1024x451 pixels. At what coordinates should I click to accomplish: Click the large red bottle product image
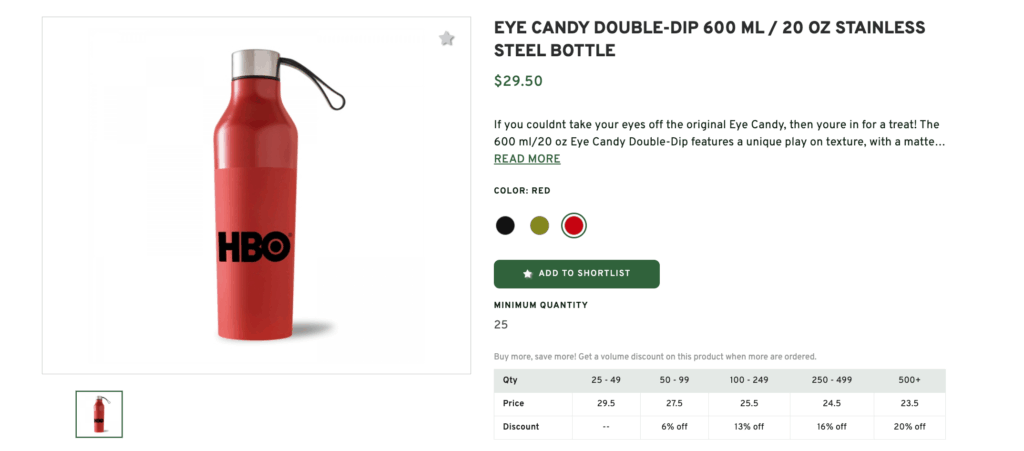(257, 195)
